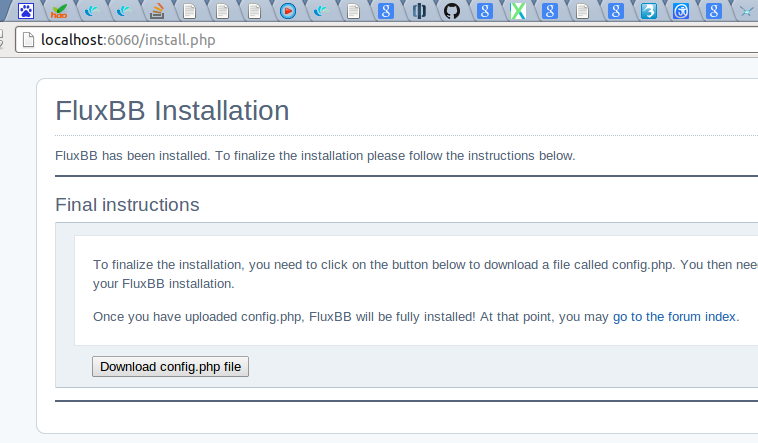
Task: Open the tab with blue shield number 3 icon
Action: click(648, 11)
